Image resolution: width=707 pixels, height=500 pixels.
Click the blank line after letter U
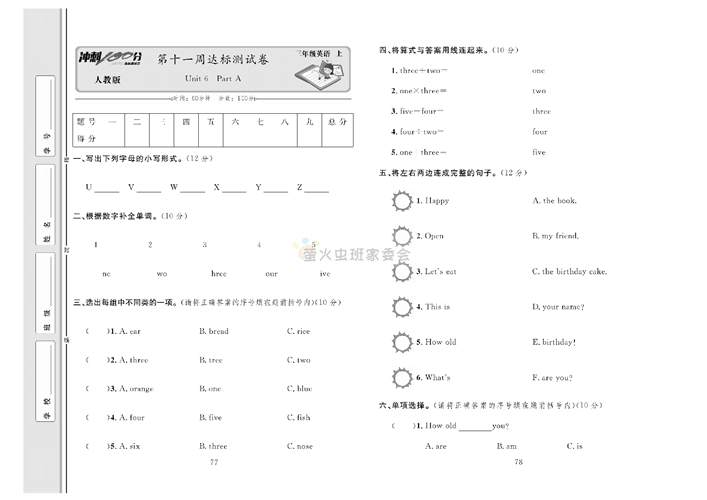pos(107,188)
